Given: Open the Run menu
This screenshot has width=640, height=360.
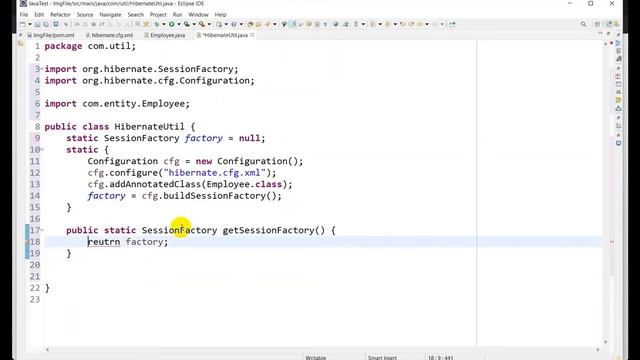Looking at the screenshot, I should 177,15.
